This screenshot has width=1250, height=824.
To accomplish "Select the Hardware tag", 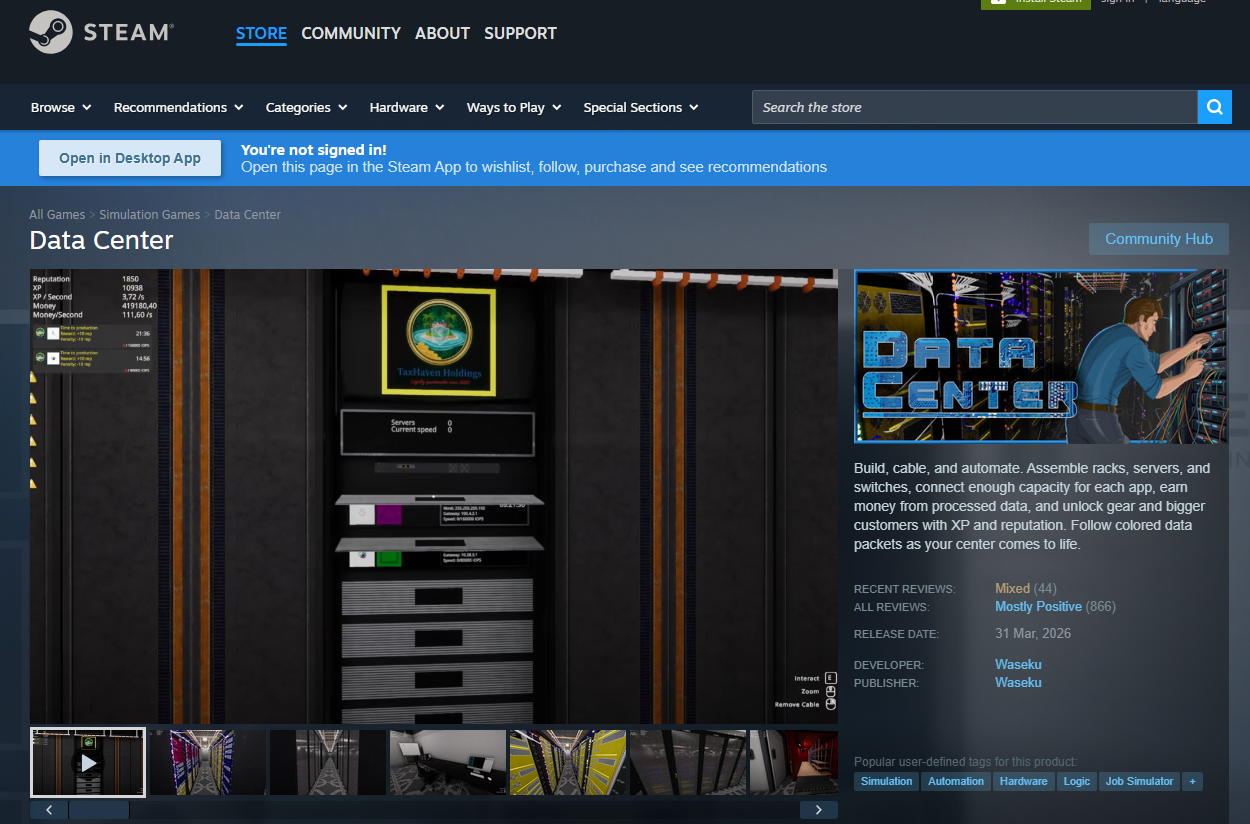I will [x=1023, y=781].
